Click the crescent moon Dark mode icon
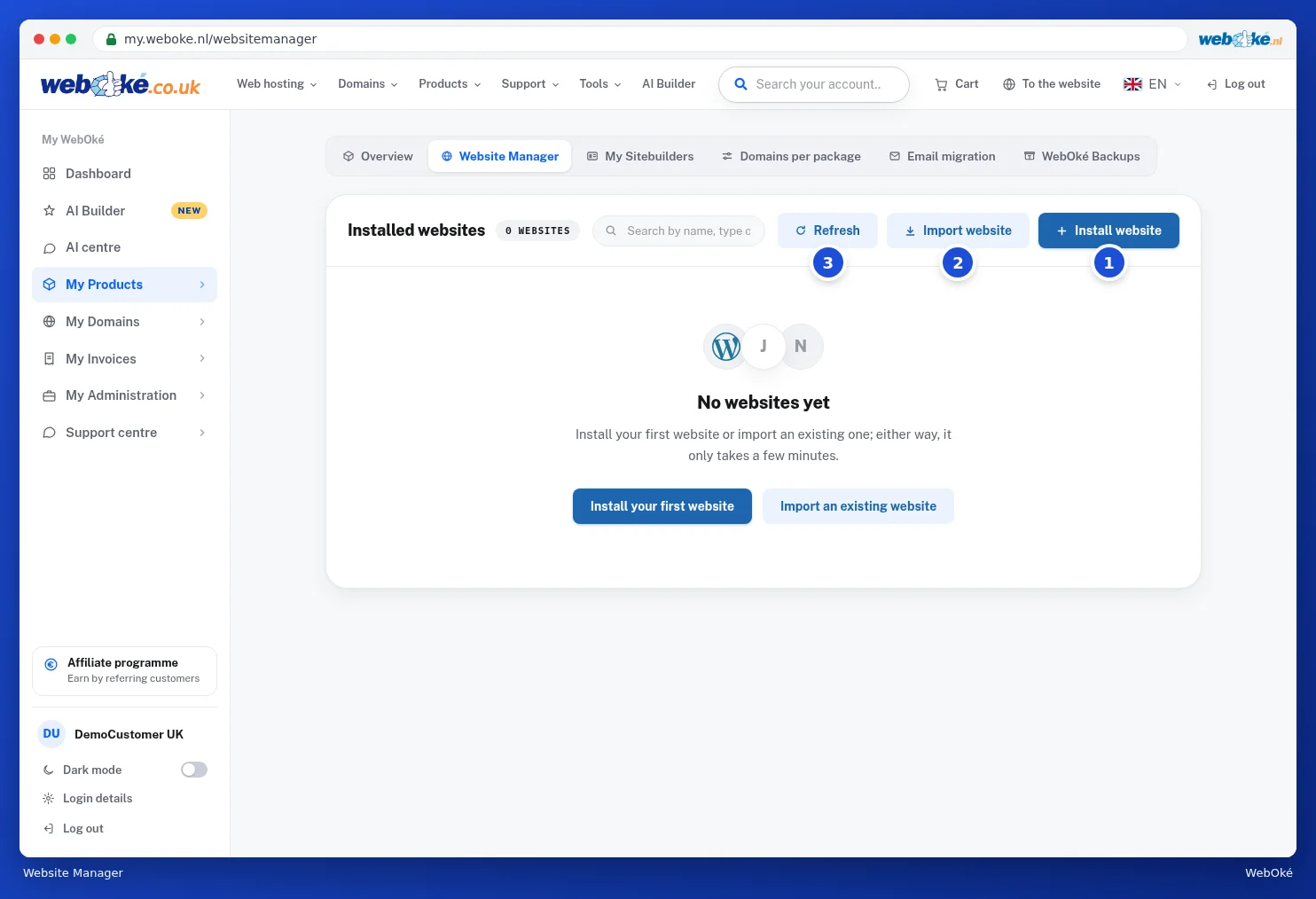Screen dimensions: 1316x899 click(x=49, y=770)
